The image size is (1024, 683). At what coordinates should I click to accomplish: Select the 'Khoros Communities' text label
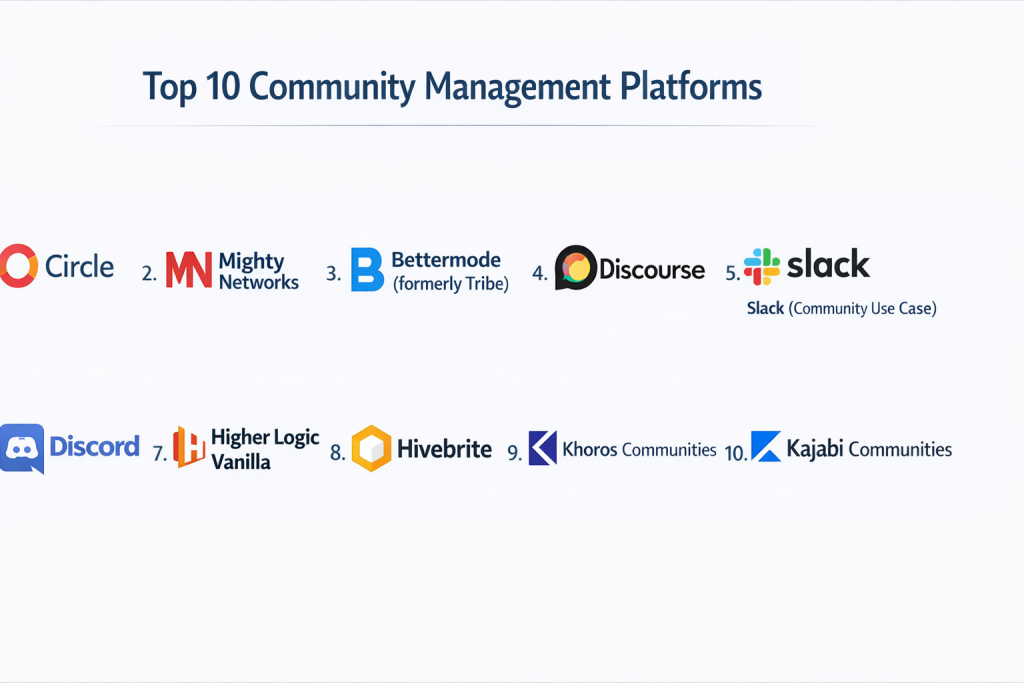(x=639, y=449)
